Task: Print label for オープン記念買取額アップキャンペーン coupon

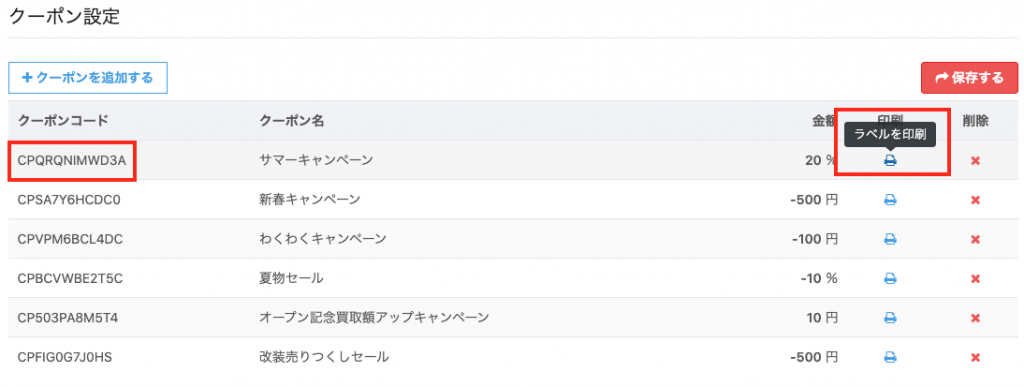Action: [x=889, y=318]
